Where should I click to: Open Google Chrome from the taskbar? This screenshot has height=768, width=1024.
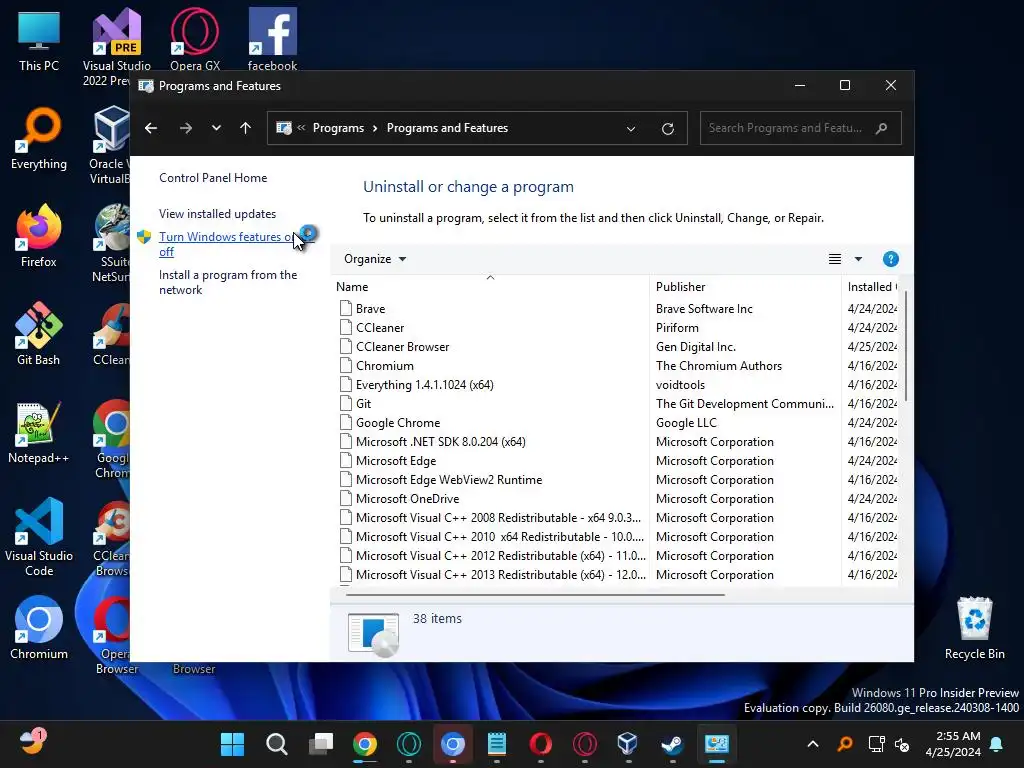[364, 744]
